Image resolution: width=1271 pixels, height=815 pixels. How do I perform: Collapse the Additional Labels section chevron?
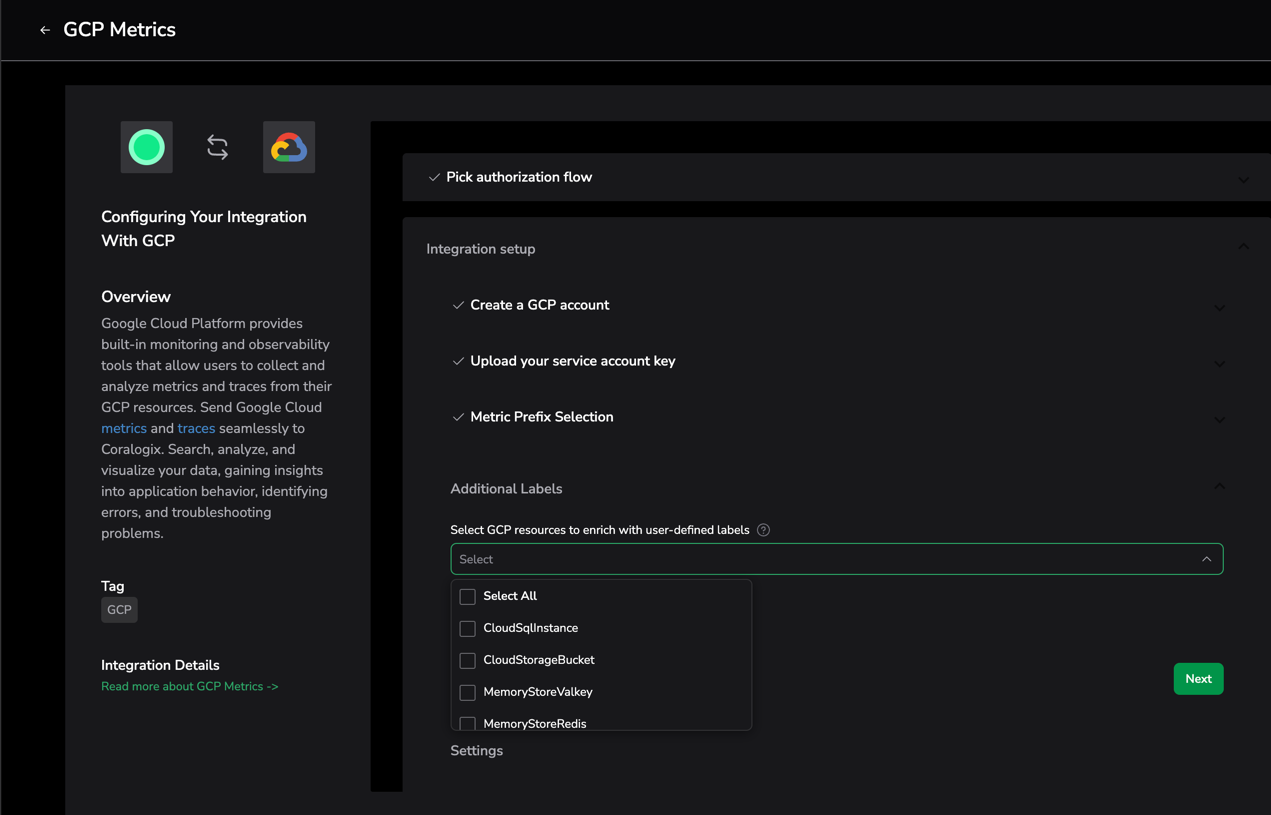point(1219,487)
